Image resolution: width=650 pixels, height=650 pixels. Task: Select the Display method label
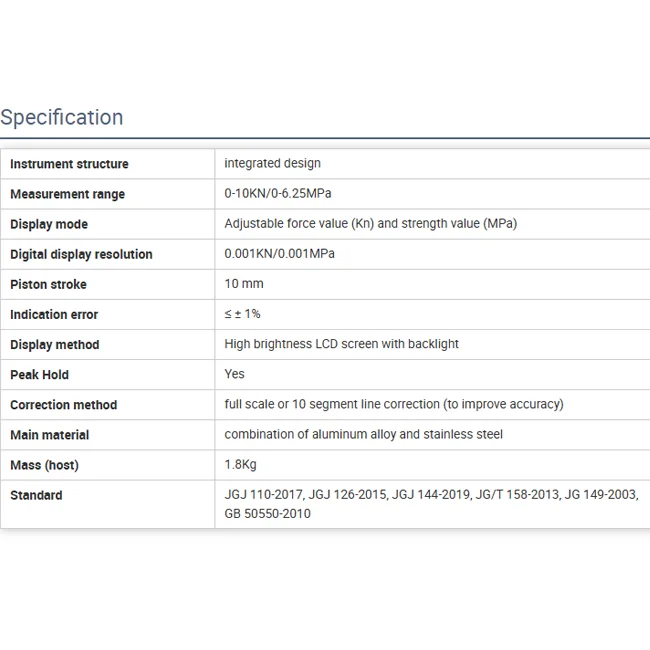[54, 344]
